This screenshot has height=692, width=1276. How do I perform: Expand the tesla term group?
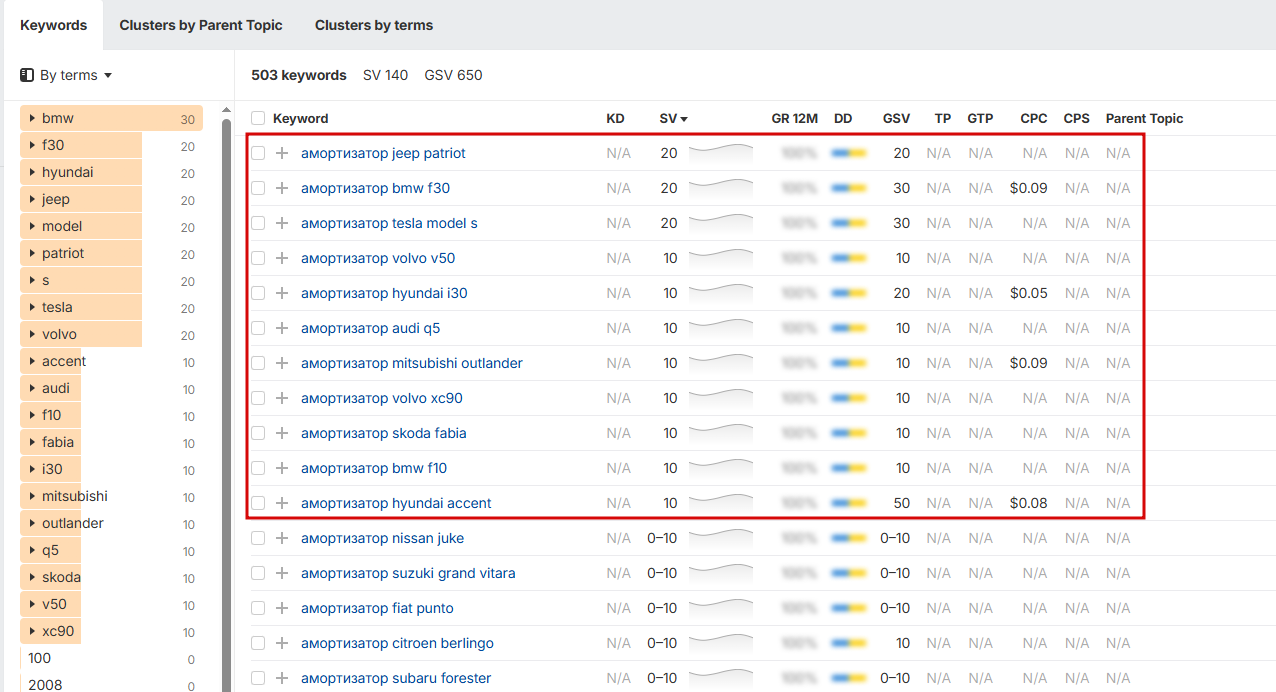[32, 307]
